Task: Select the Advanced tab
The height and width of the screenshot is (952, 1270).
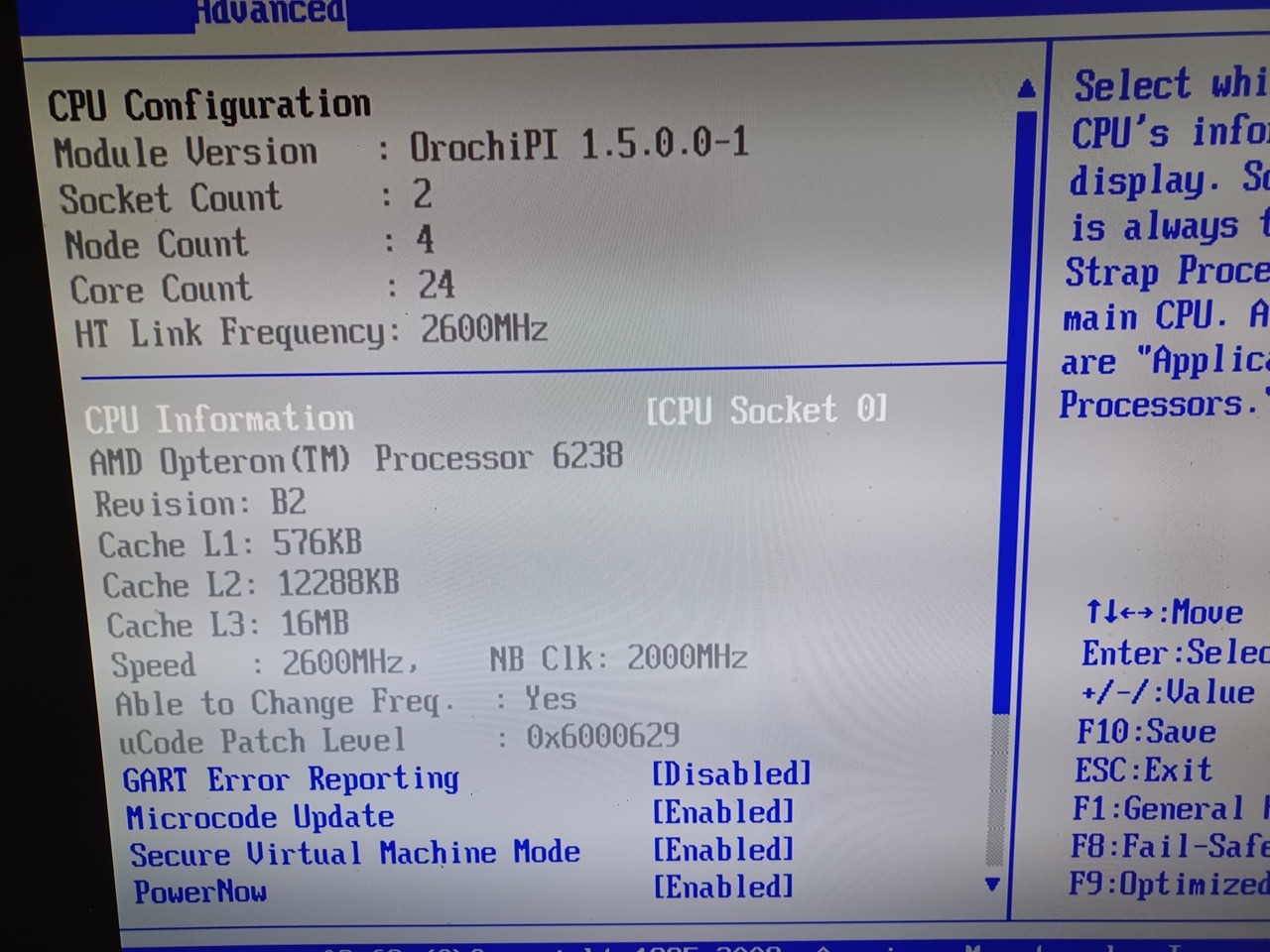Action: (268, 12)
